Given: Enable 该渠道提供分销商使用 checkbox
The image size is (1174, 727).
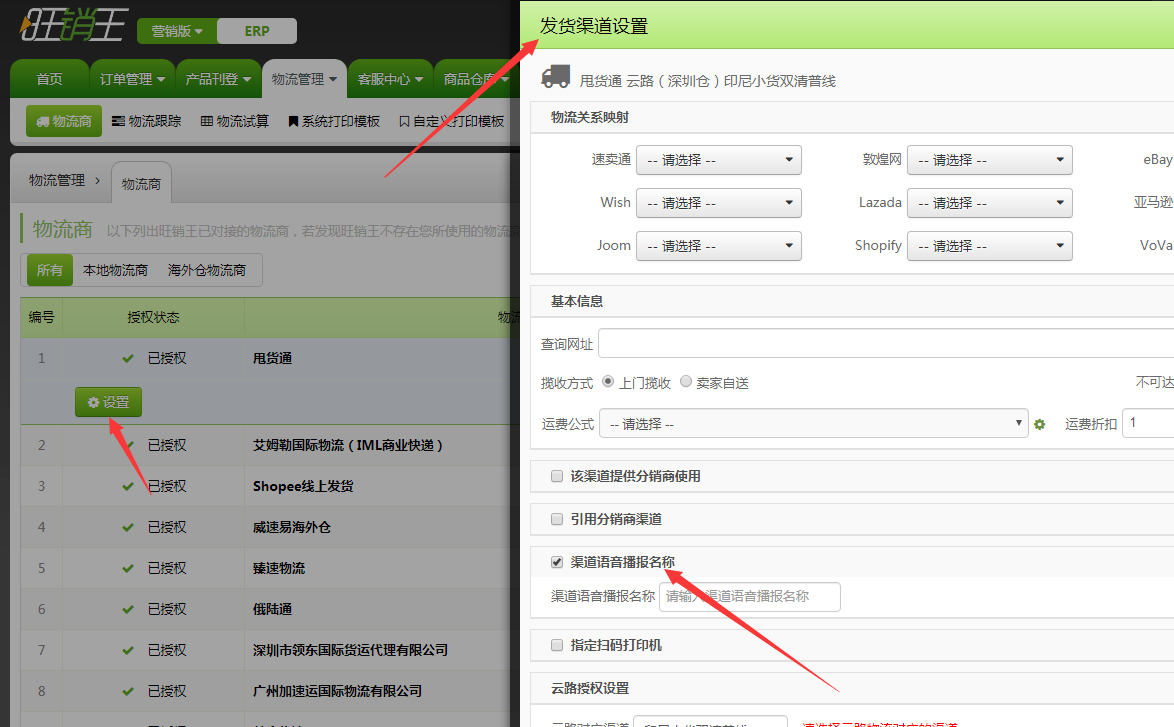Looking at the screenshot, I should click(x=557, y=476).
